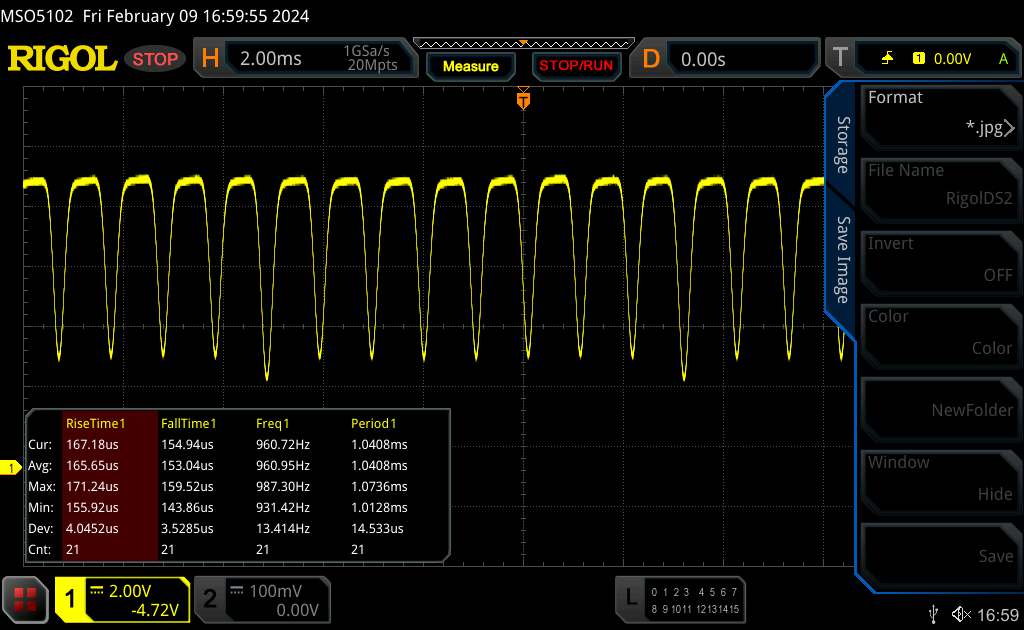The width and height of the screenshot is (1024, 630).
Task: Click the waveform memory position bar
Action: (x=524, y=44)
